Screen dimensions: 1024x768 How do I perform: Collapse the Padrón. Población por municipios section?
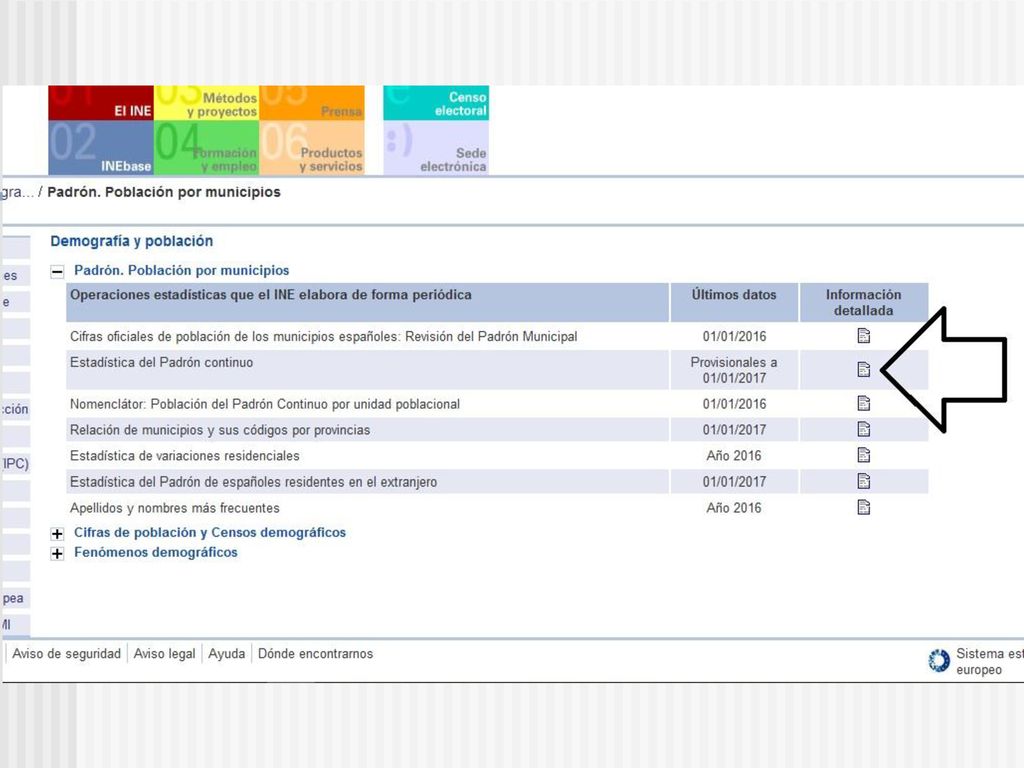coord(57,272)
